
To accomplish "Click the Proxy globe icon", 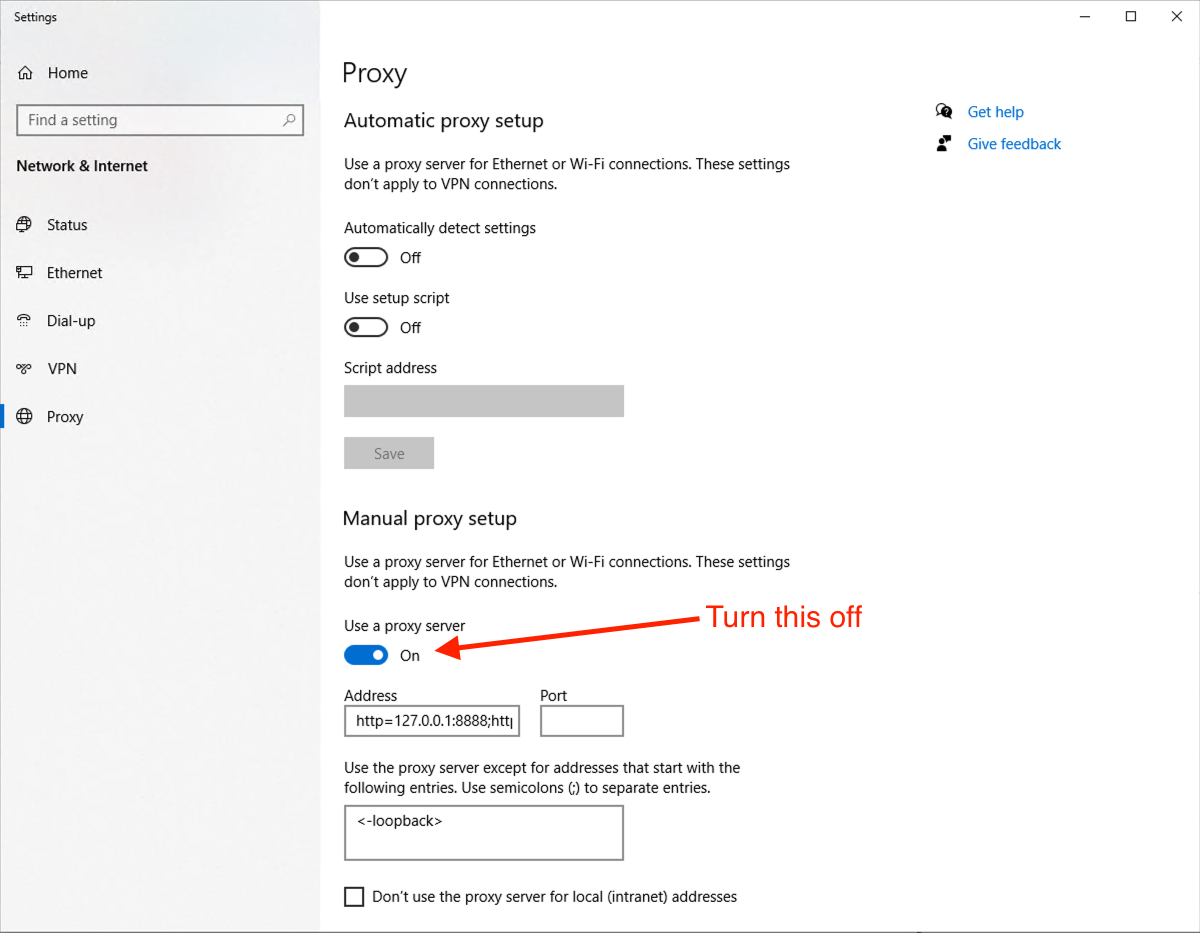I will coord(25,417).
